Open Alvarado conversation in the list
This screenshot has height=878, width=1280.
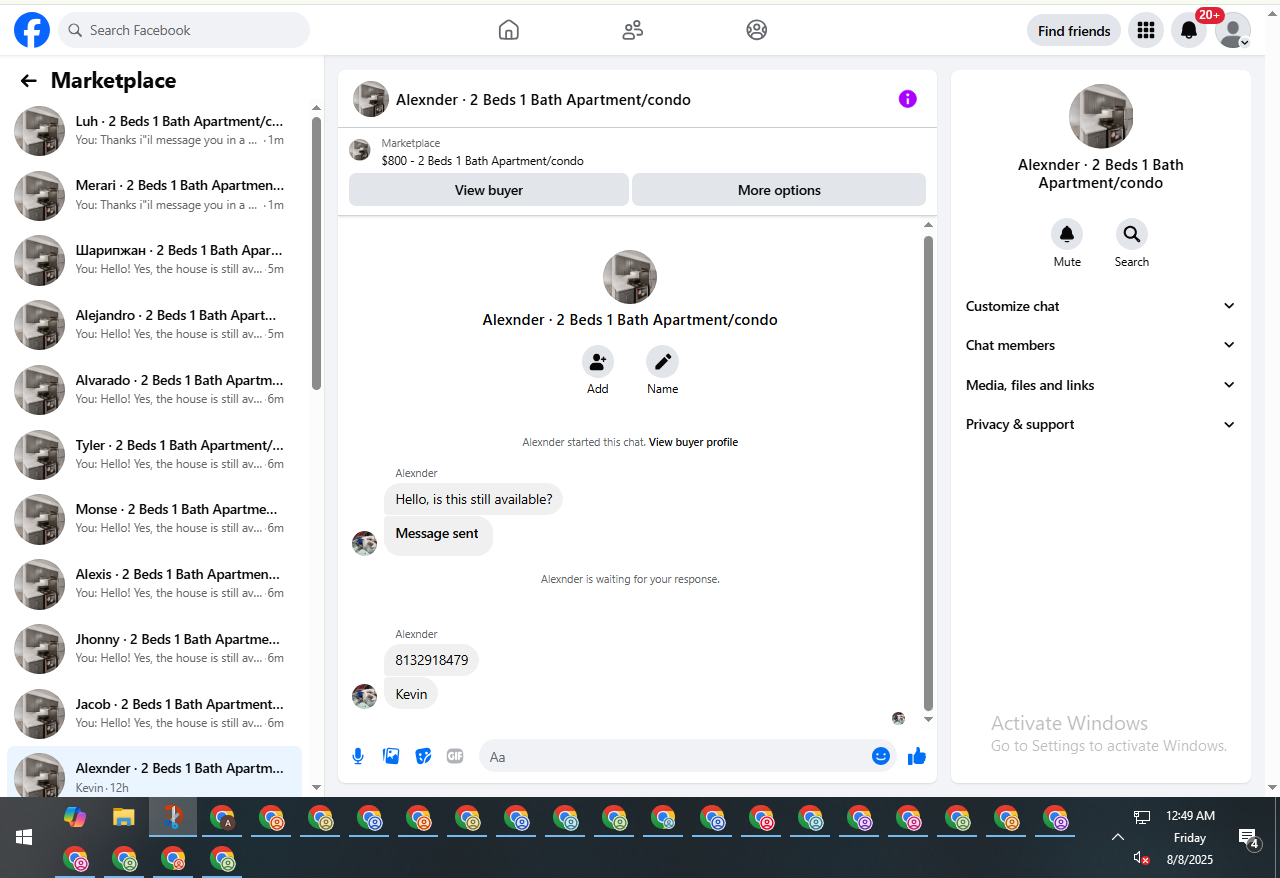click(x=154, y=390)
